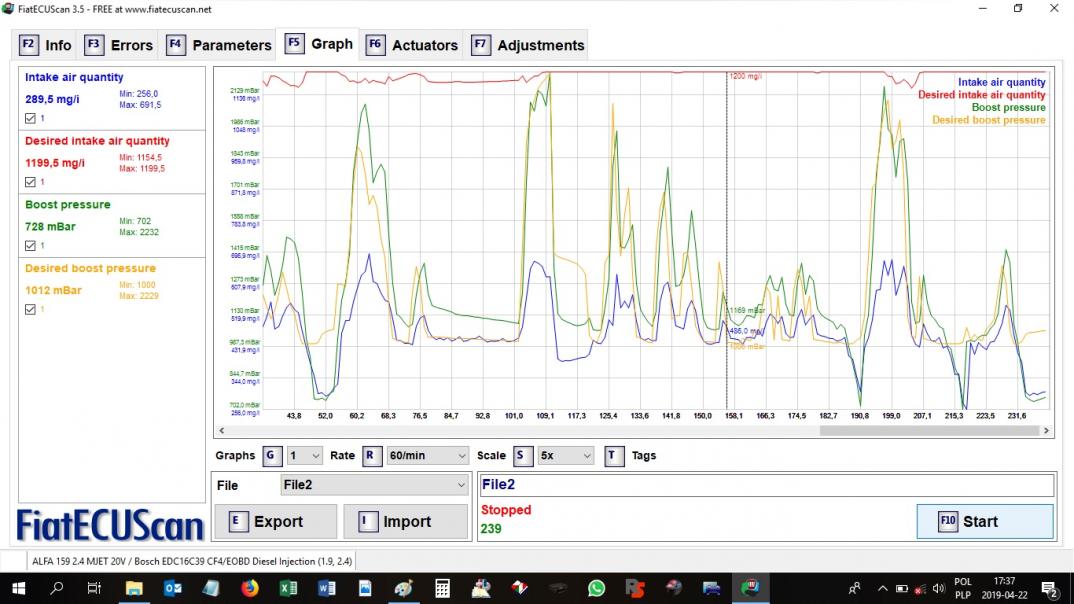Uncheck the Boost pressure checkbox

pos(30,245)
